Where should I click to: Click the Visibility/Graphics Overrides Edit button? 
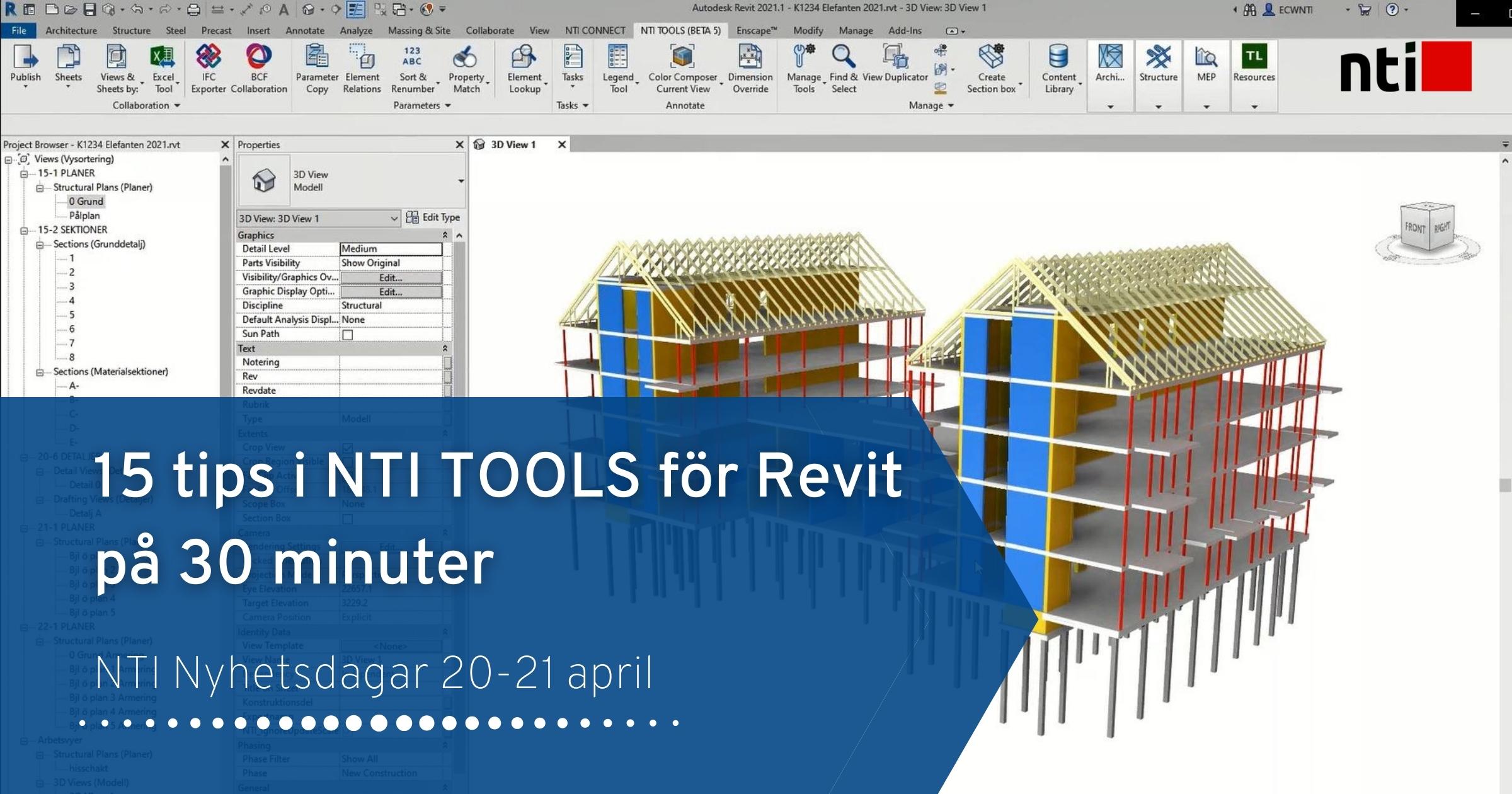[x=391, y=277]
